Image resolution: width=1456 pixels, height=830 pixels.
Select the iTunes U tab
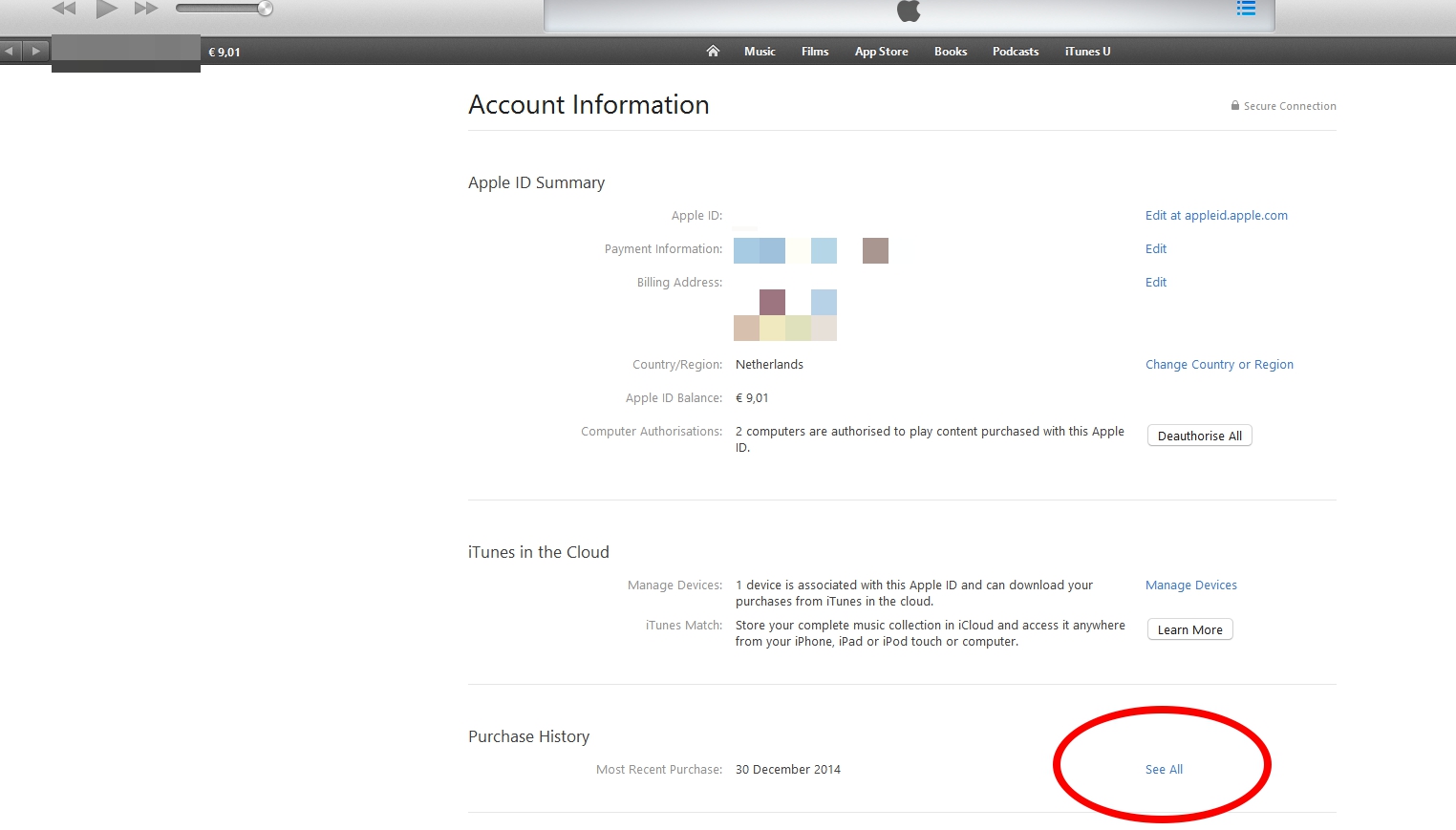[1087, 52]
